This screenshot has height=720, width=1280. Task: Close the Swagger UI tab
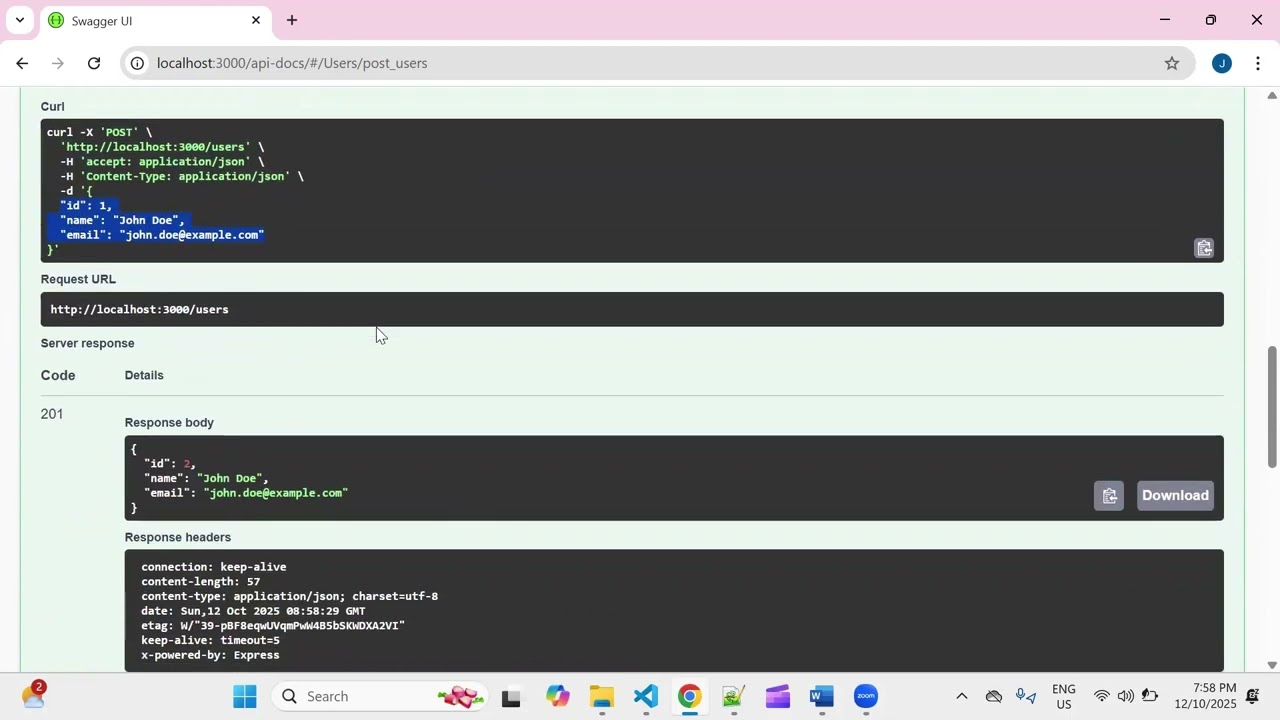[x=256, y=20]
